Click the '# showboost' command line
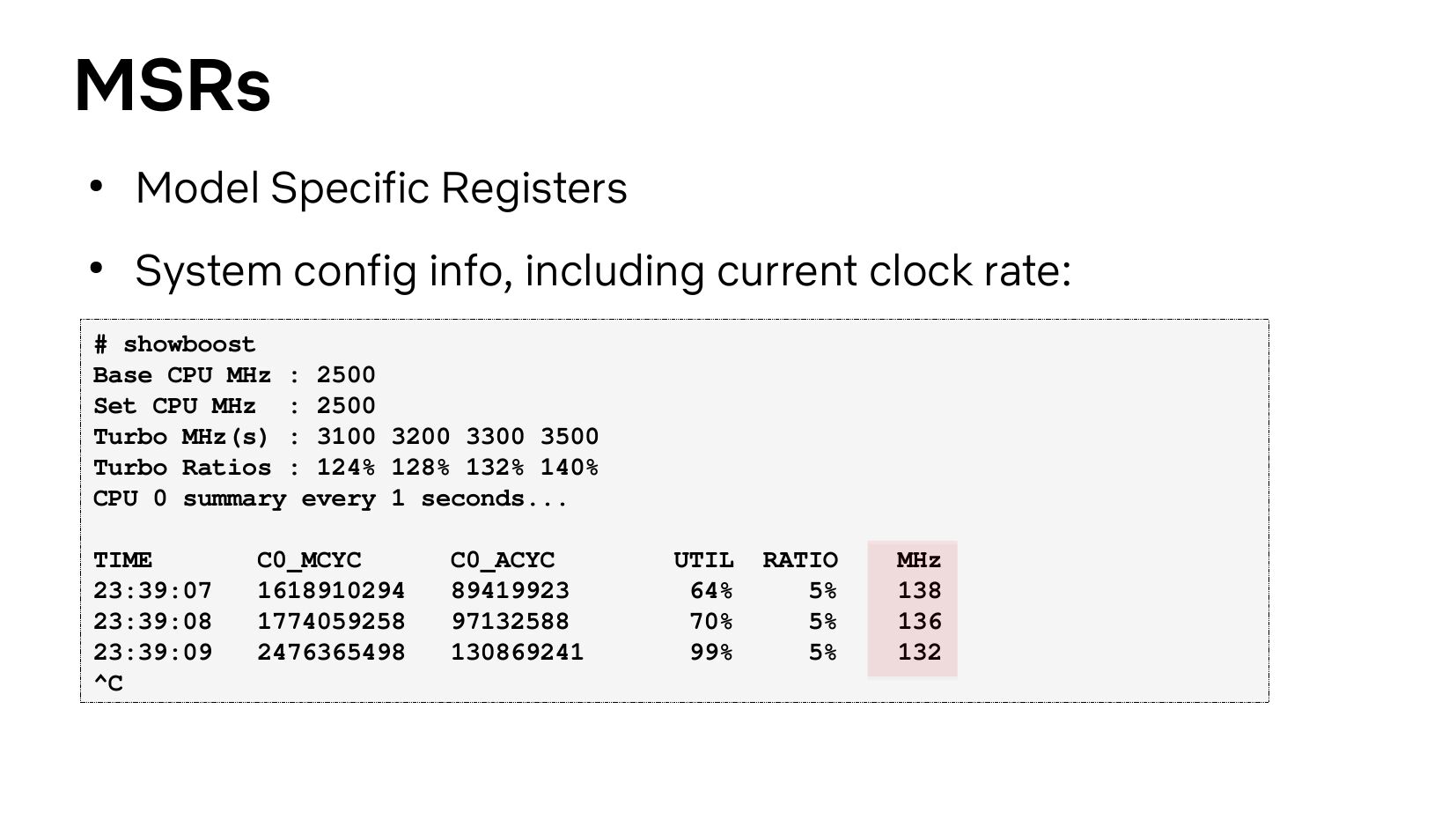The image size is (1456, 820). pos(174,344)
